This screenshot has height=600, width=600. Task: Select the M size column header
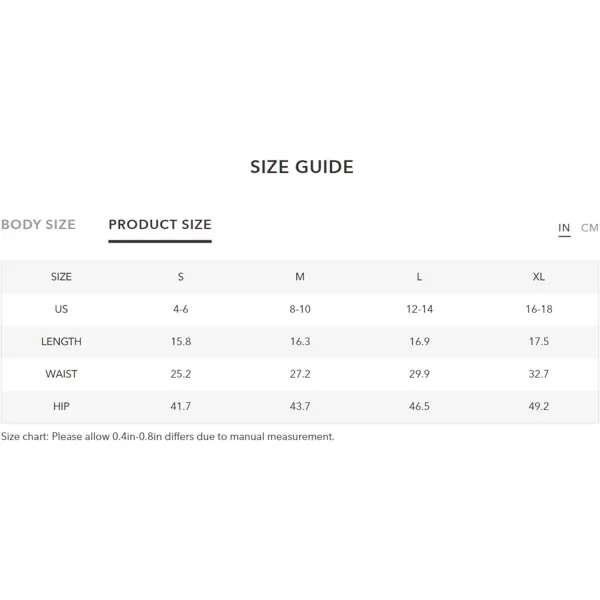pos(300,277)
